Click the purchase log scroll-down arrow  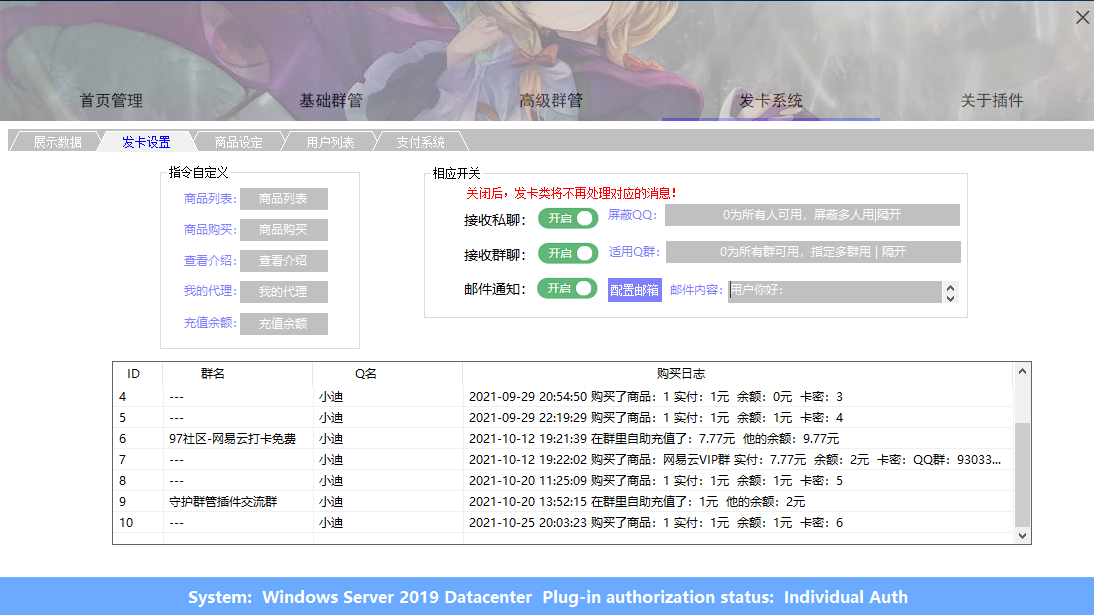click(x=1022, y=535)
